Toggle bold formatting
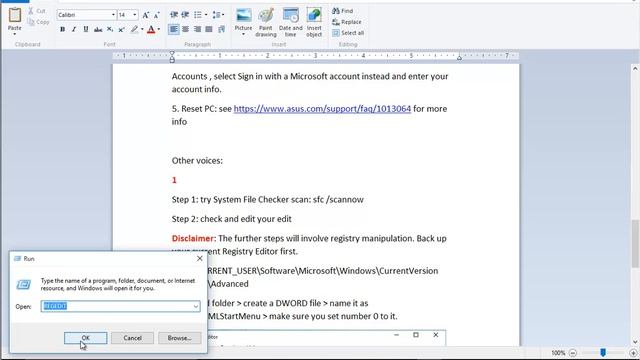The image size is (640, 360). pyautogui.click(x=62, y=29)
